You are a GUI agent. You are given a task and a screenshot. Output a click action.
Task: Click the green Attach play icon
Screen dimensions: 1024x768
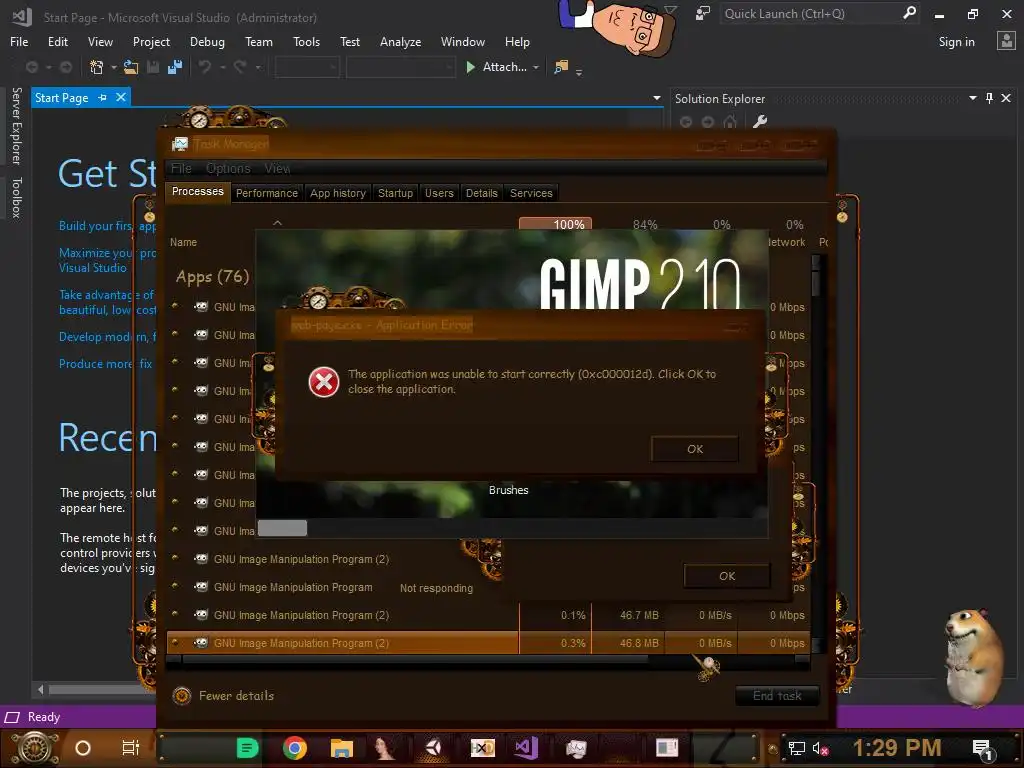[470, 67]
